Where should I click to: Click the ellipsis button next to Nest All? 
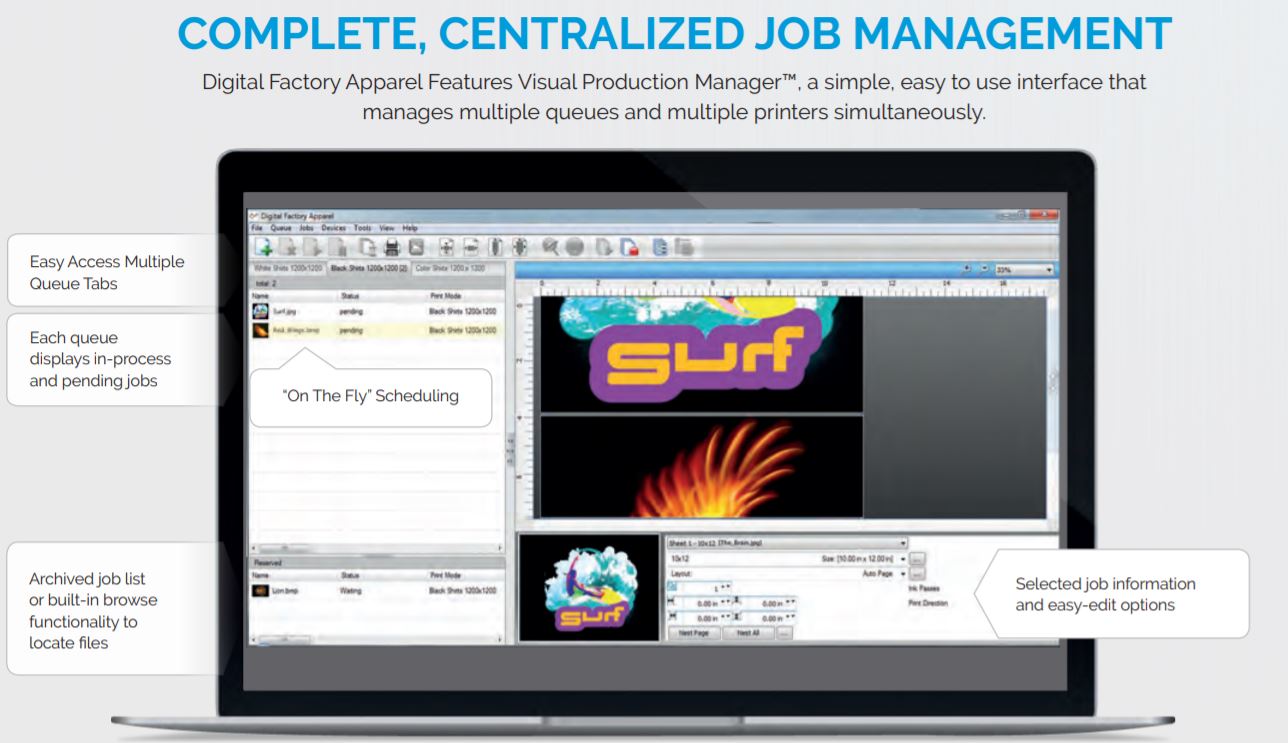pyautogui.click(x=785, y=633)
